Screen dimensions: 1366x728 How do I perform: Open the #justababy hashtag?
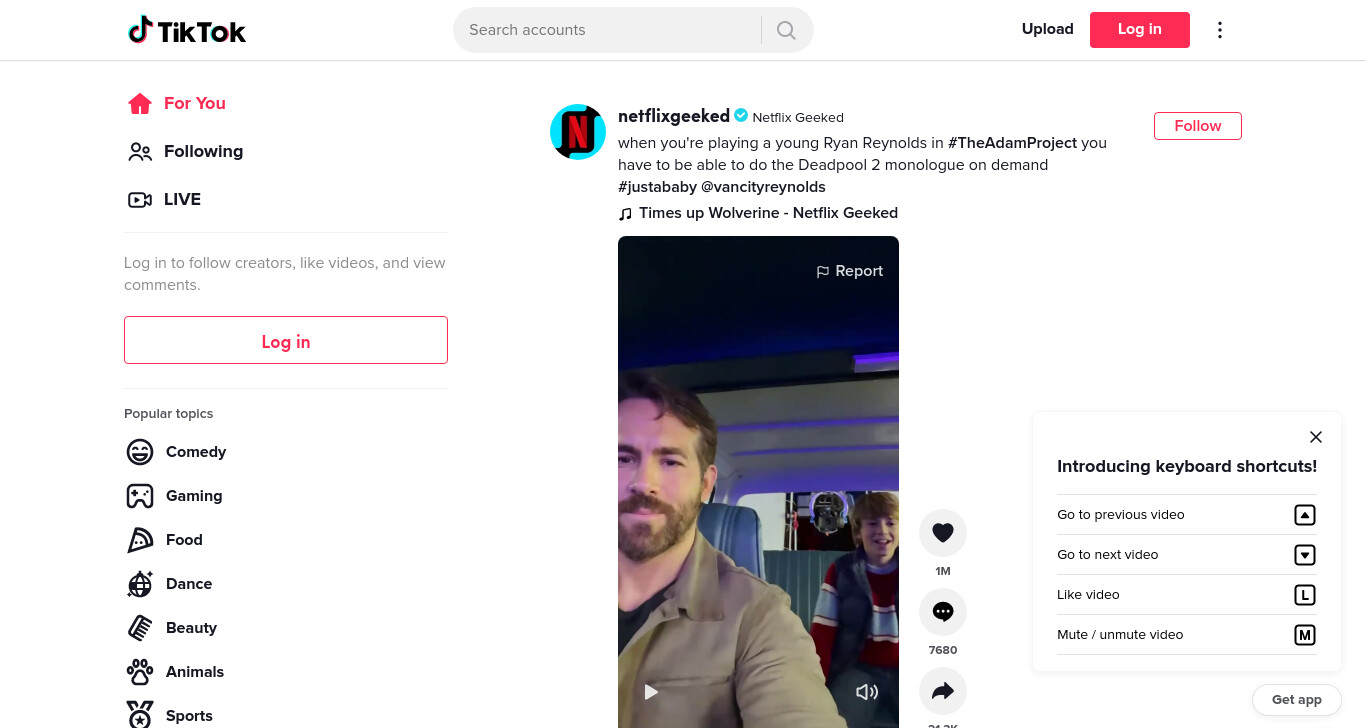(657, 187)
